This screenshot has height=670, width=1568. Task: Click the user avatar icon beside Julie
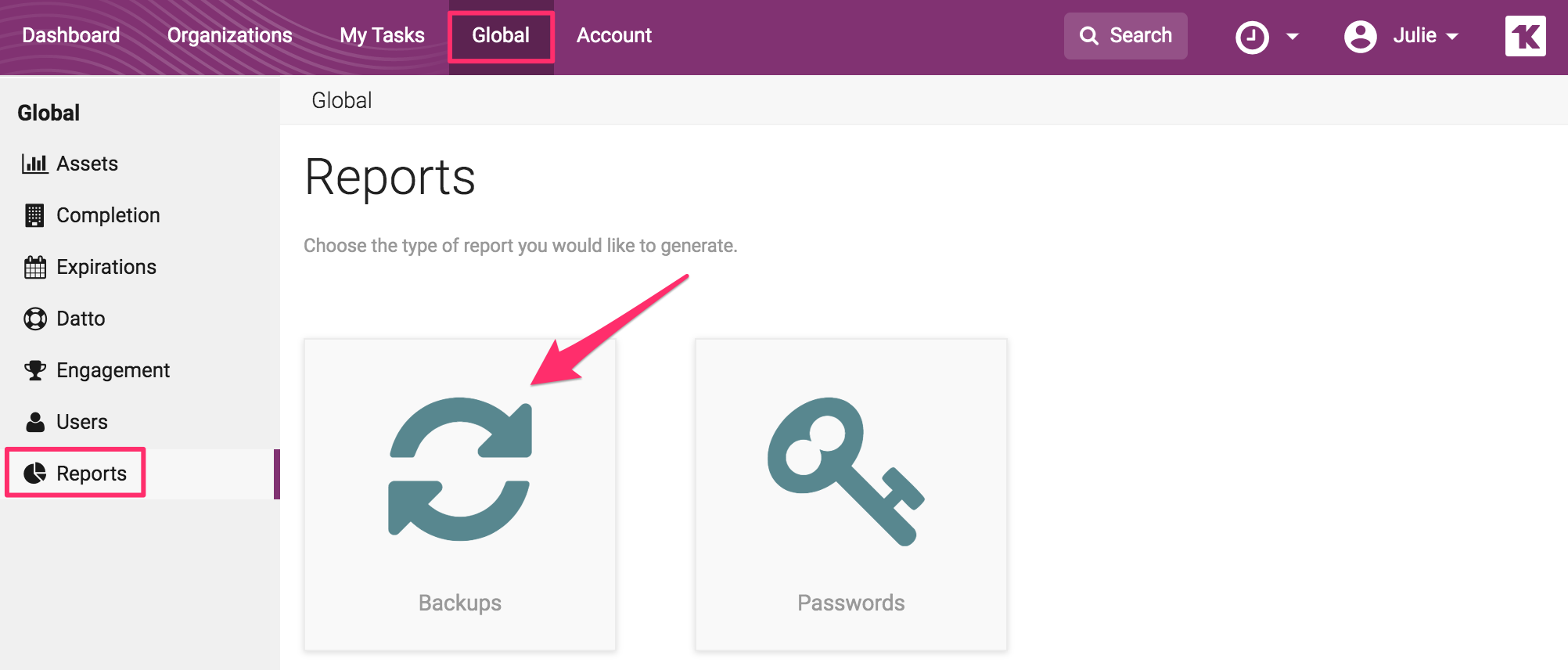[1360, 37]
